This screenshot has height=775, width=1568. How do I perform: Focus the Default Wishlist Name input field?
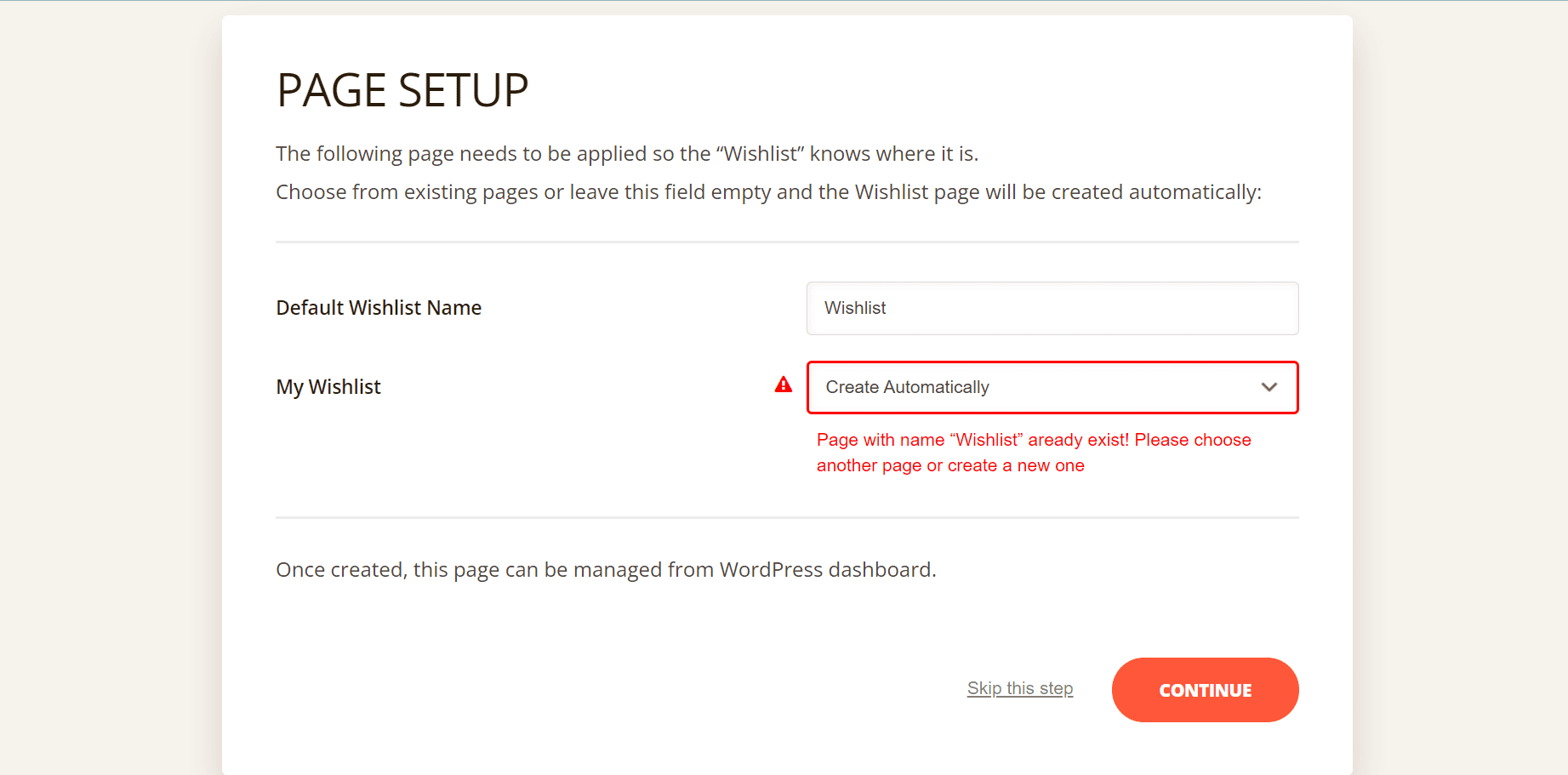[1052, 308]
